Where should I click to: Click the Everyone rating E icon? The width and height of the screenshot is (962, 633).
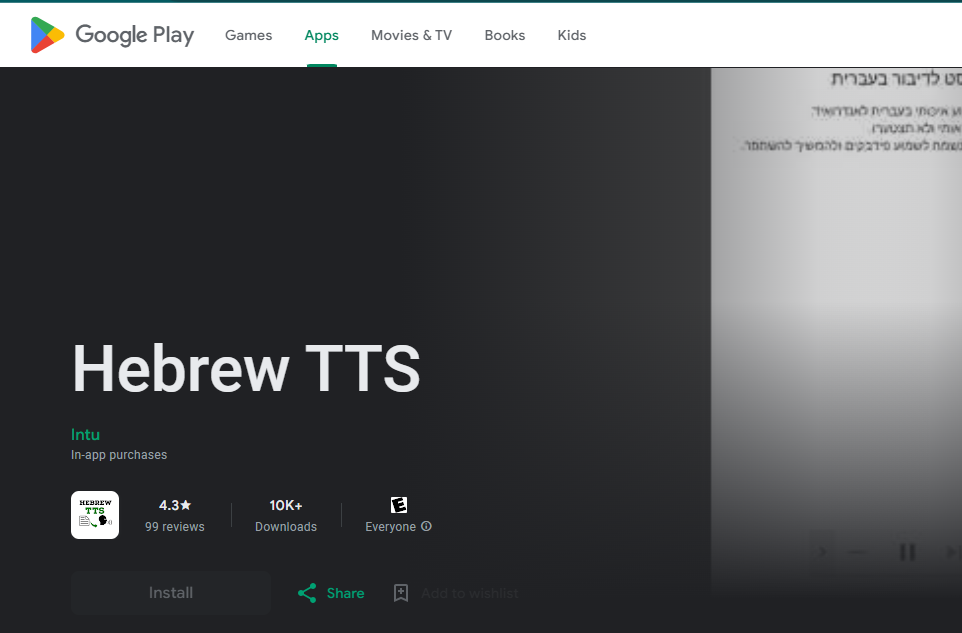(x=399, y=505)
